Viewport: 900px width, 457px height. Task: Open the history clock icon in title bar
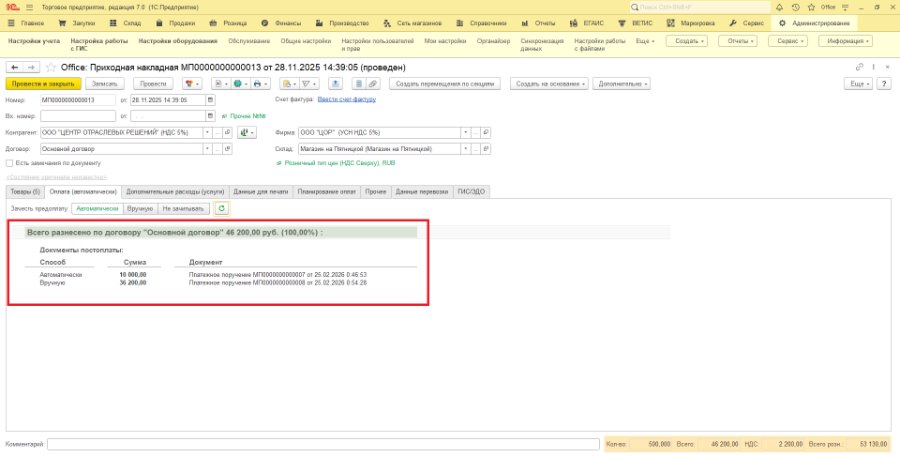[795, 7]
